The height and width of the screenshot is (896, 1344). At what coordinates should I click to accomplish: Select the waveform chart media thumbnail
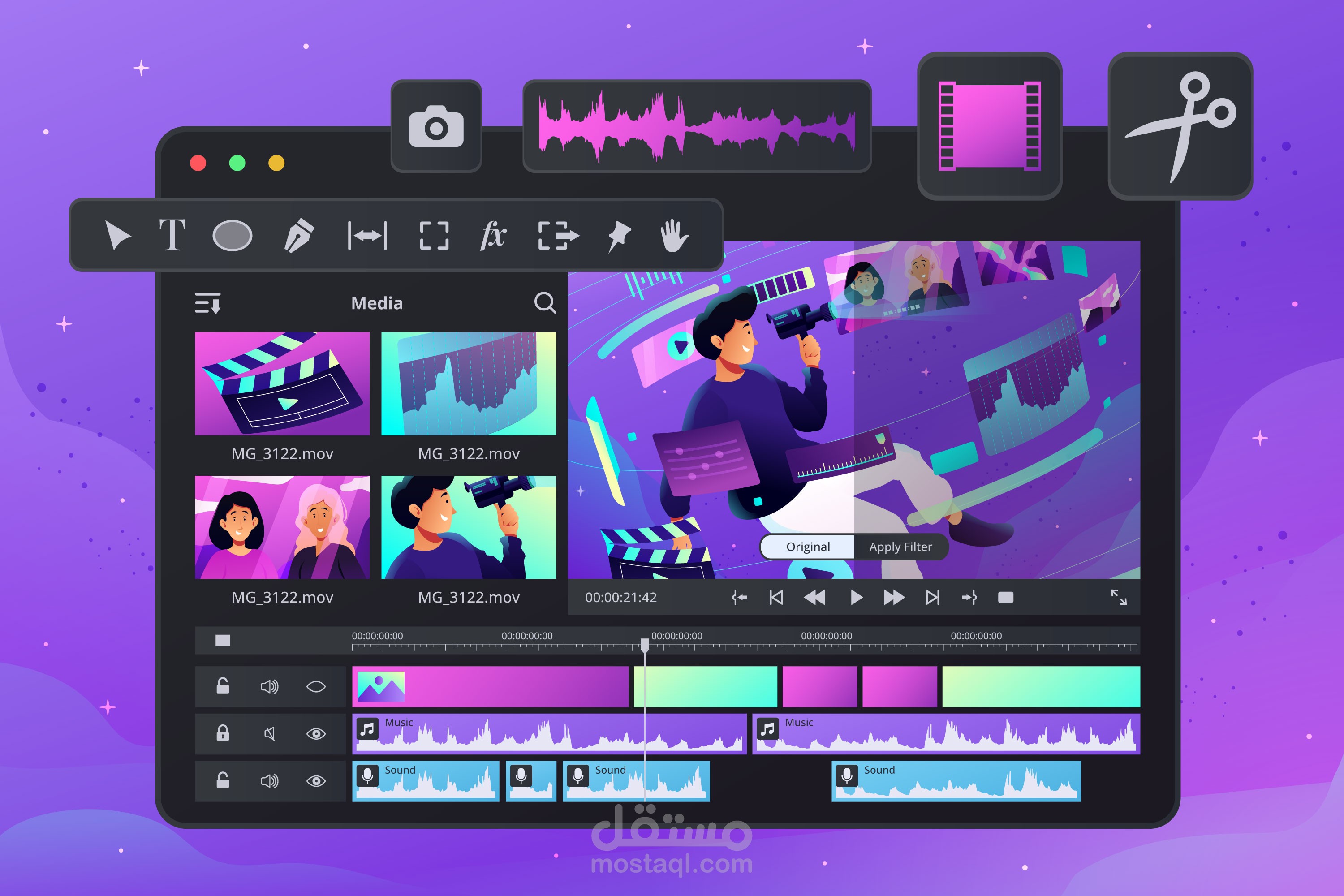tap(469, 383)
